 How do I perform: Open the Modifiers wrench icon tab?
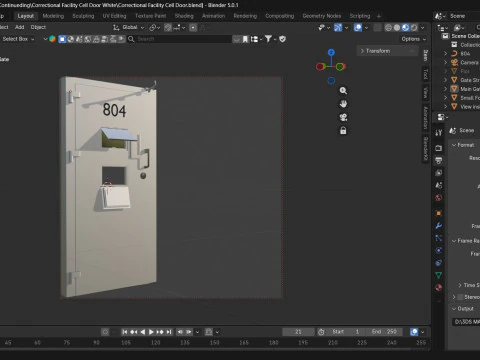tap(439, 226)
